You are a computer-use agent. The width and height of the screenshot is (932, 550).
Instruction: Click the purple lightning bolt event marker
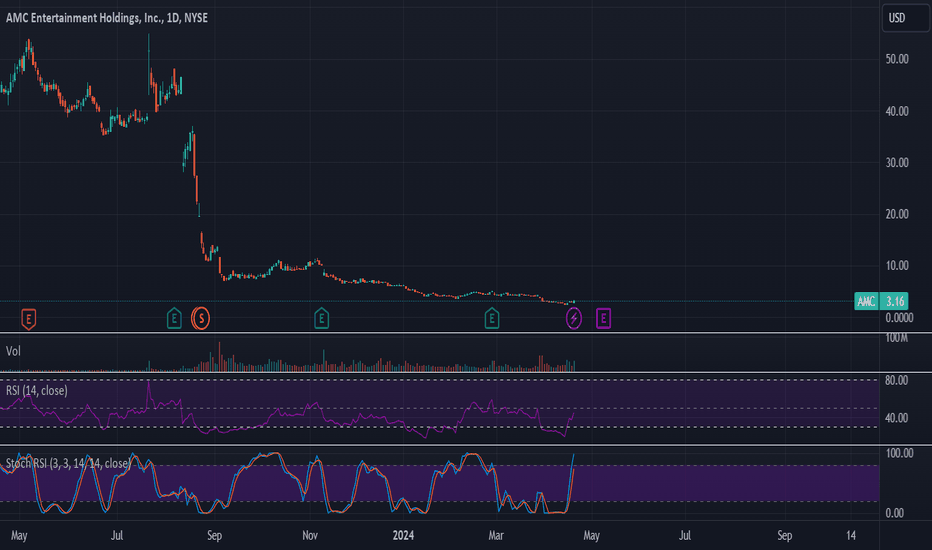click(x=574, y=319)
